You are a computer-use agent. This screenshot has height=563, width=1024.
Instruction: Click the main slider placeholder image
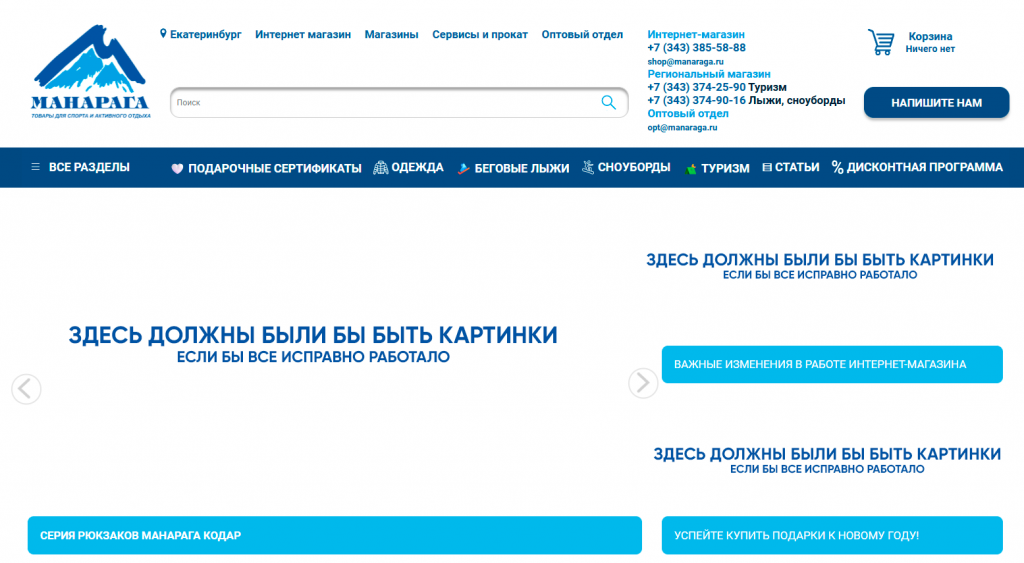point(313,344)
